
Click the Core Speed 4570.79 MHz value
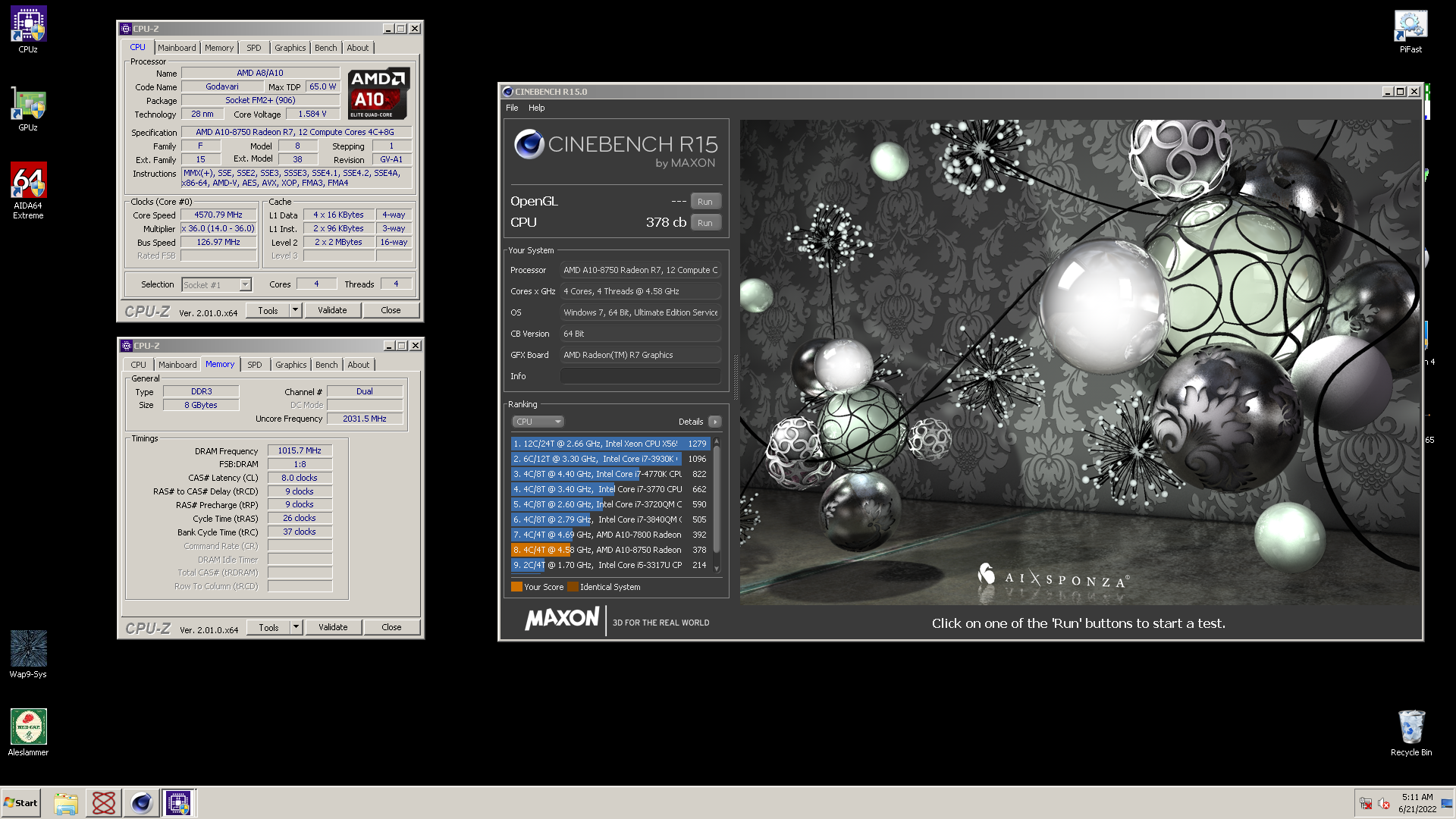click(218, 215)
